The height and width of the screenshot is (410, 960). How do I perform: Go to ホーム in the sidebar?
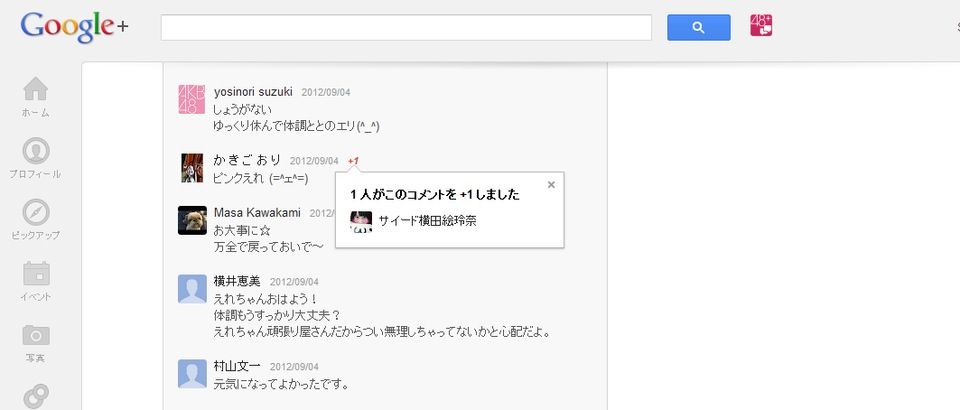[36, 97]
